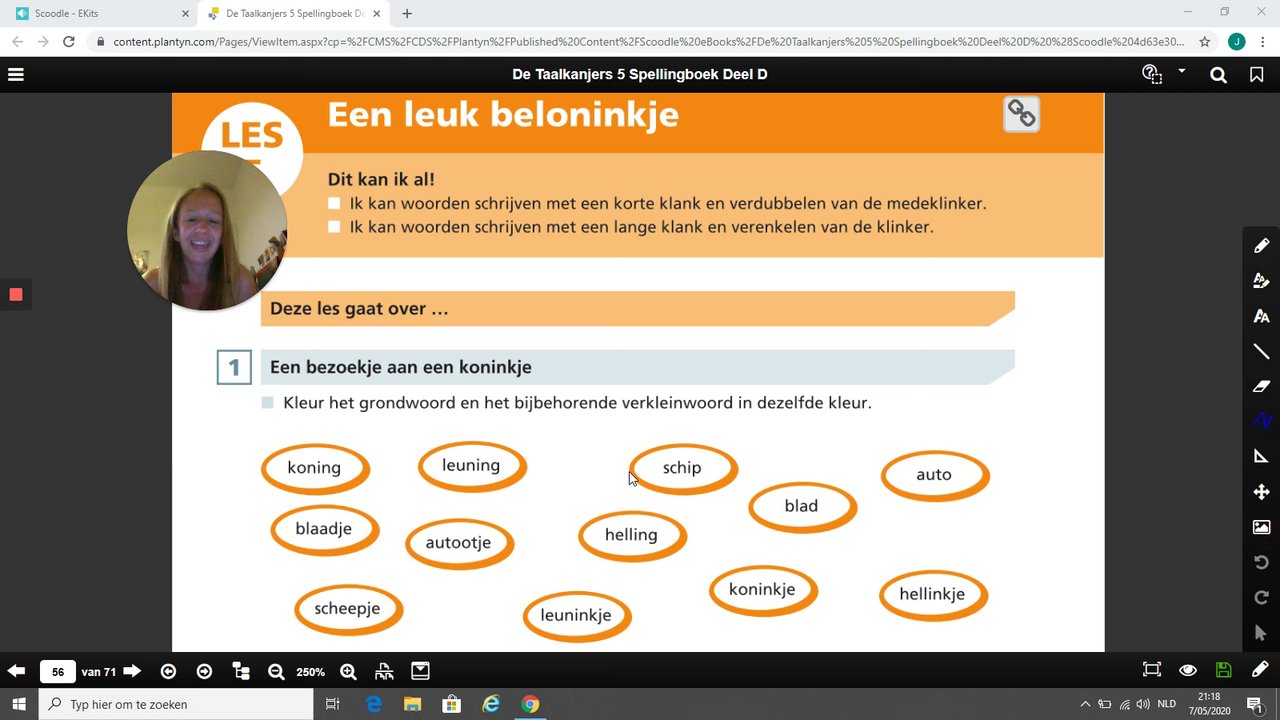Reload the page in Chrome

(68, 42)
